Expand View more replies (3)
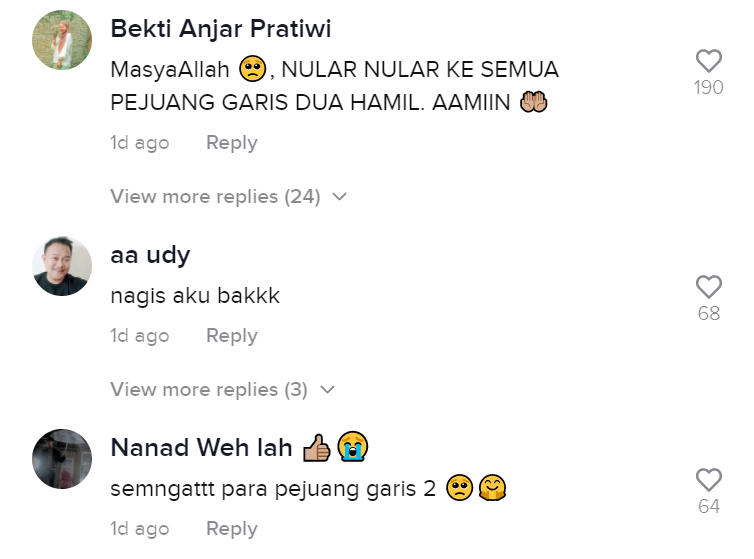 point(222,389)
